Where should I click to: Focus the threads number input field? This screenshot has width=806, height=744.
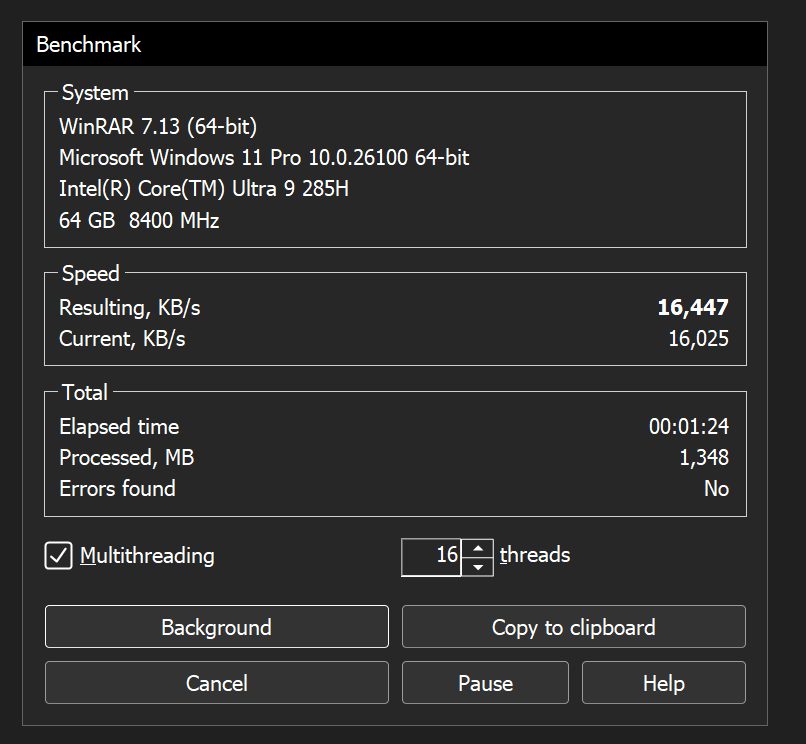432,555
